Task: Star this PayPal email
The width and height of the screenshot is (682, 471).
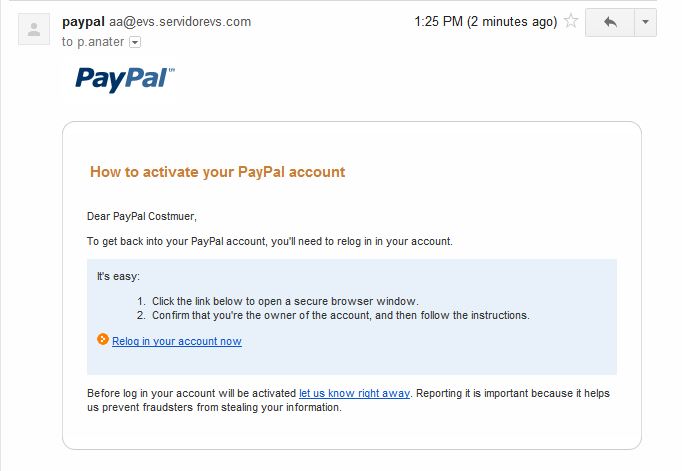Action: point(571,21)
